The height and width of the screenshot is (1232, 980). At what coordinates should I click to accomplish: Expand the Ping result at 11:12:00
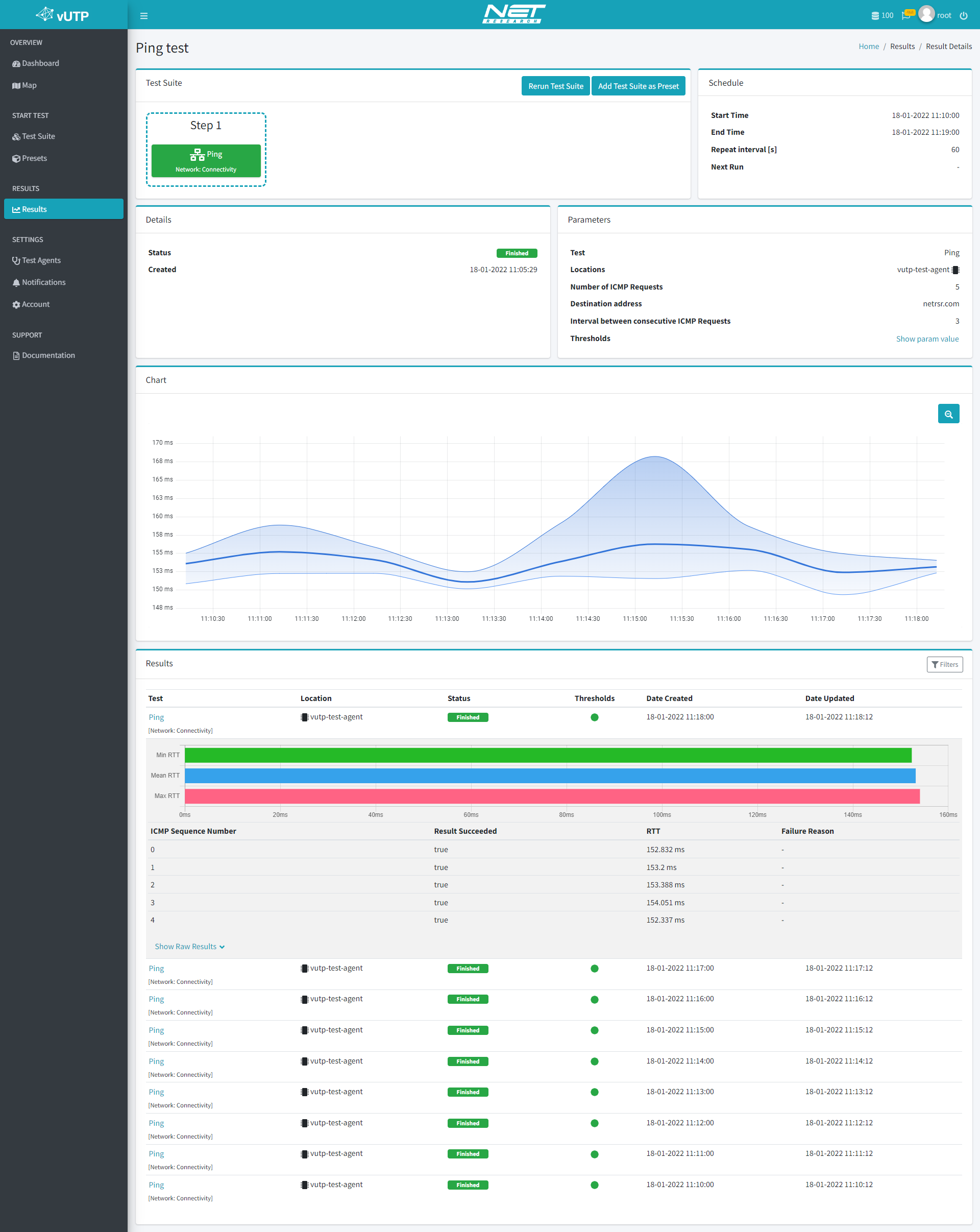tap(156, 1123)
